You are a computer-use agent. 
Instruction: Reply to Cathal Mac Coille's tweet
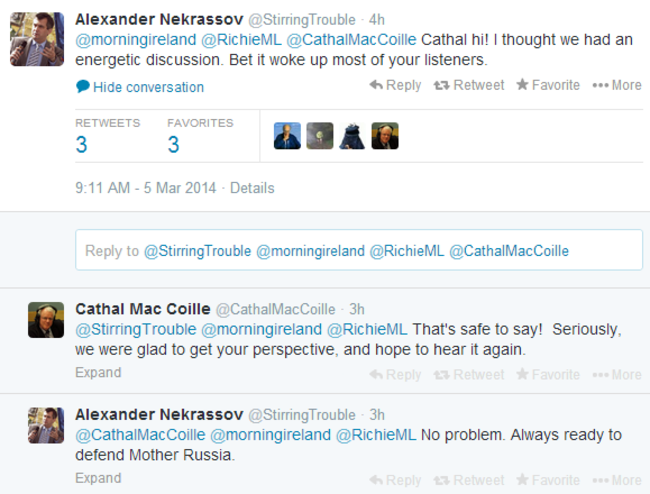coord(395,375)
